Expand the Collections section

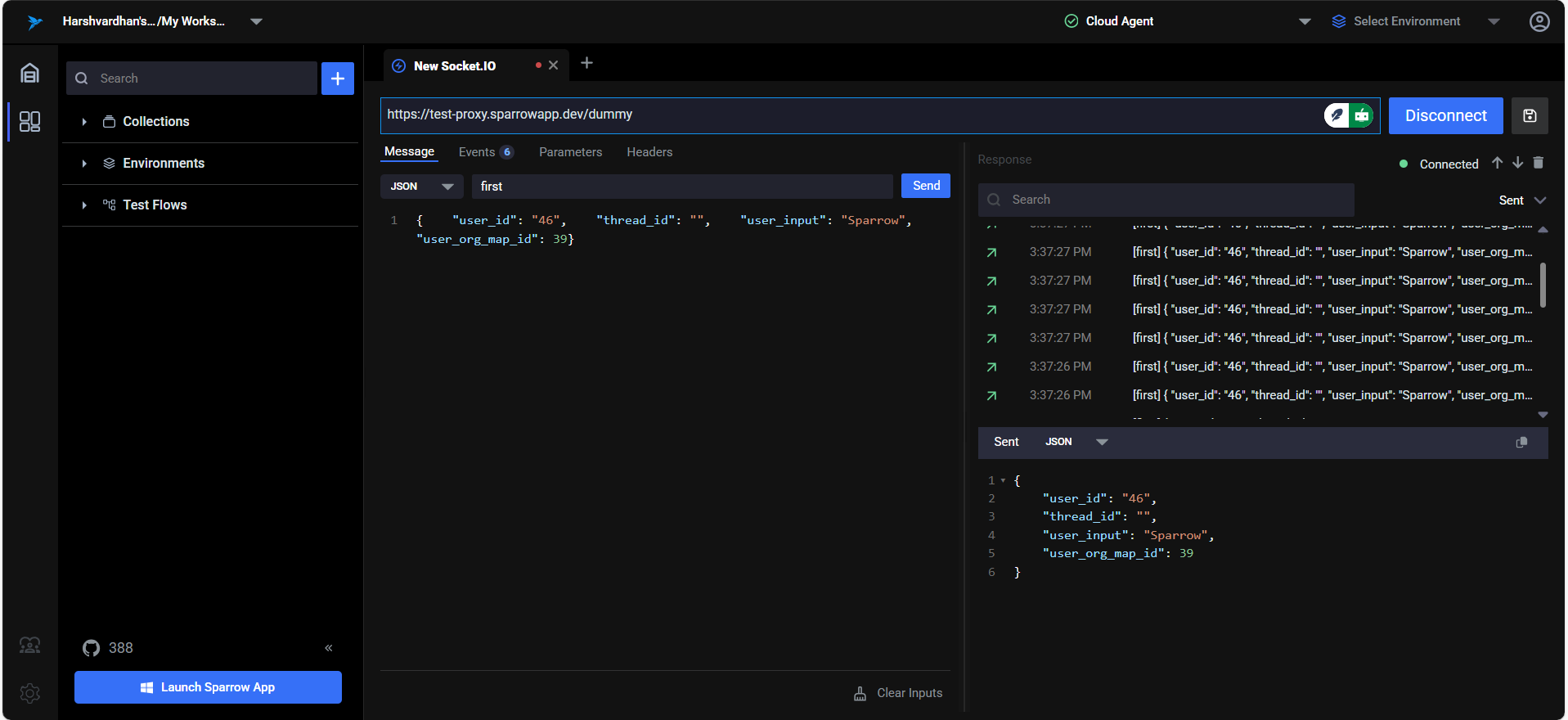coord(84,122)
